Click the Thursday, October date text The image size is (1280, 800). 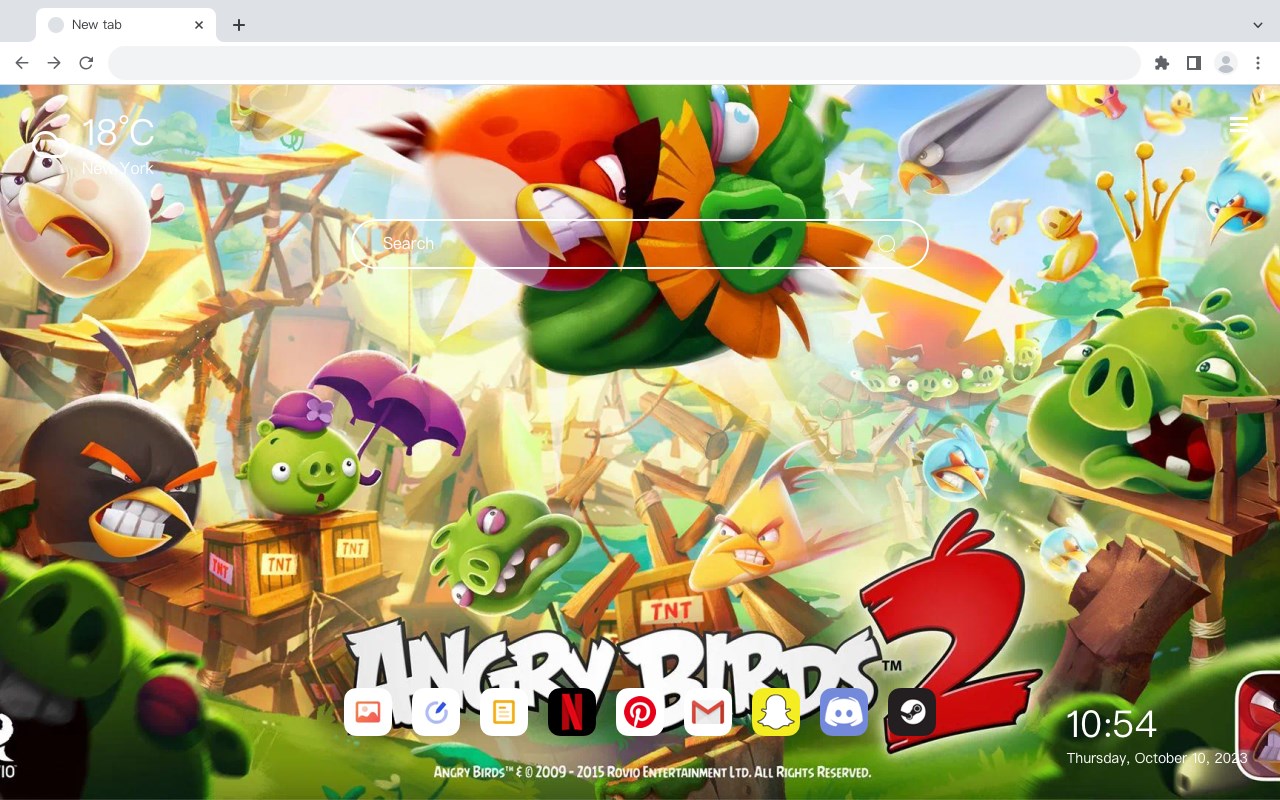1157,758
